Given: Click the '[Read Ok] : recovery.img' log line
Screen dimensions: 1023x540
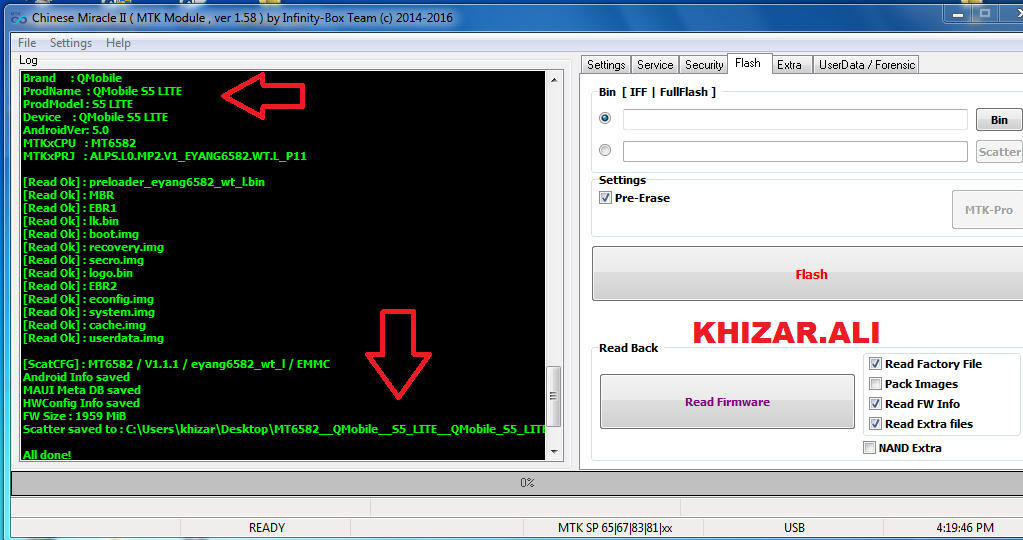Looking at the screenshot, I should coord(93,247).
